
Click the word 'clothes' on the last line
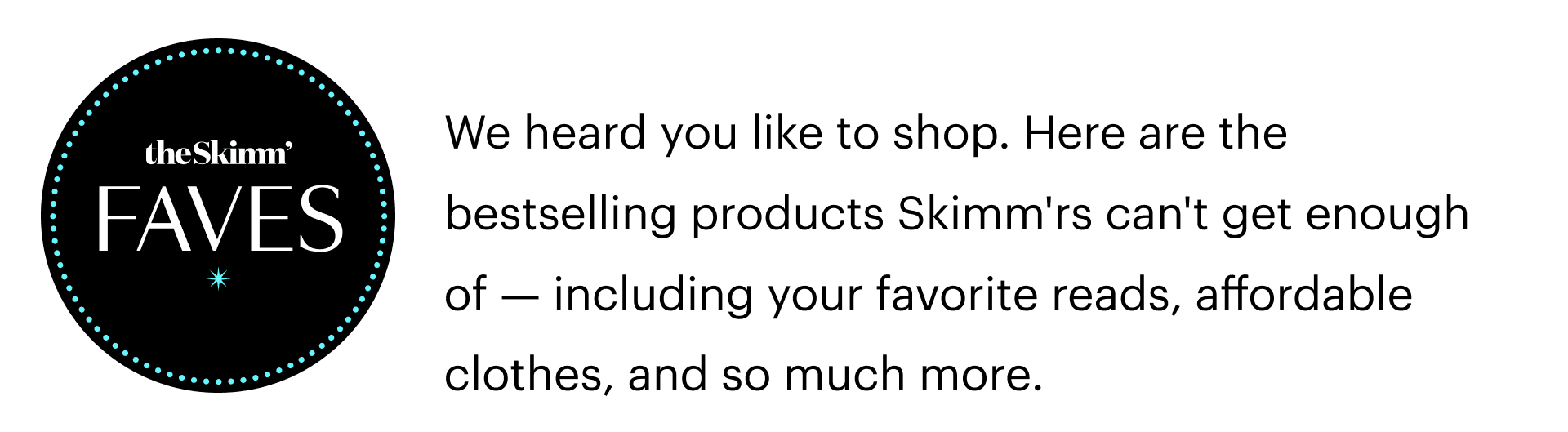coord(523,376)
